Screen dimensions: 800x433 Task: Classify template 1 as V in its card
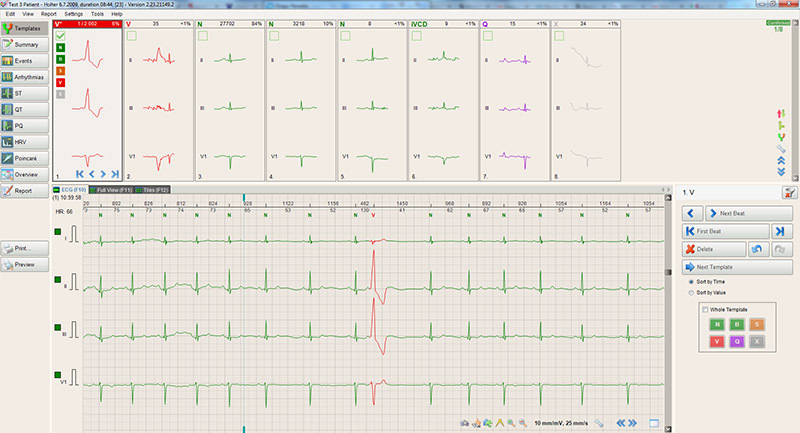[x=60, y=83]
